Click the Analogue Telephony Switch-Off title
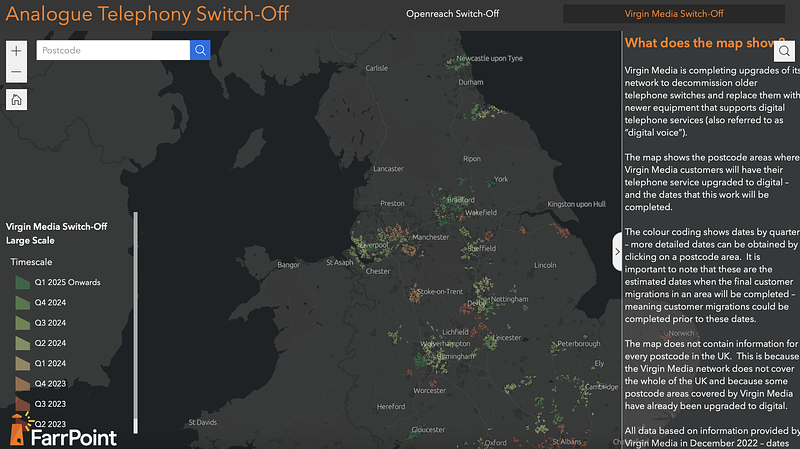This screenshot has width=800, height=449. point(147,14)
